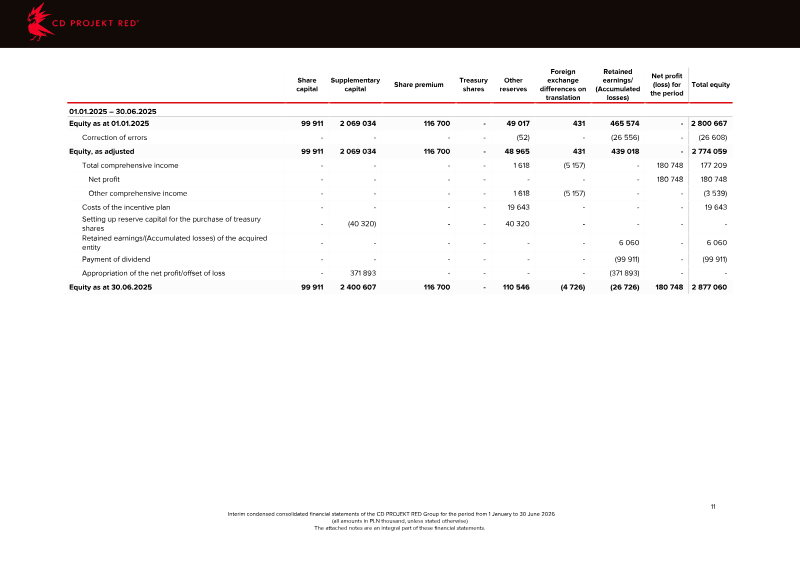
Task: Select the period label 01.01.2025 – 30.06.2025
Action: (x=113, y=111)
